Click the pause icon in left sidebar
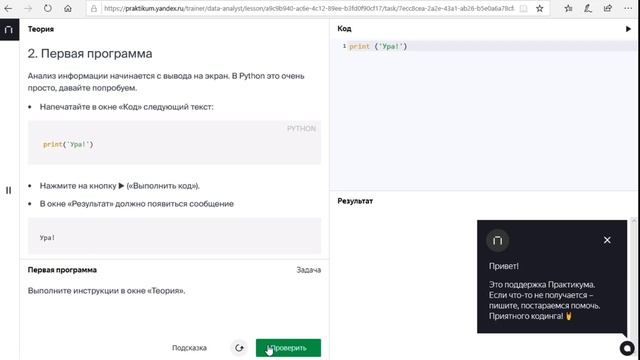The image size is (640, 360). [x=9, y=190]
